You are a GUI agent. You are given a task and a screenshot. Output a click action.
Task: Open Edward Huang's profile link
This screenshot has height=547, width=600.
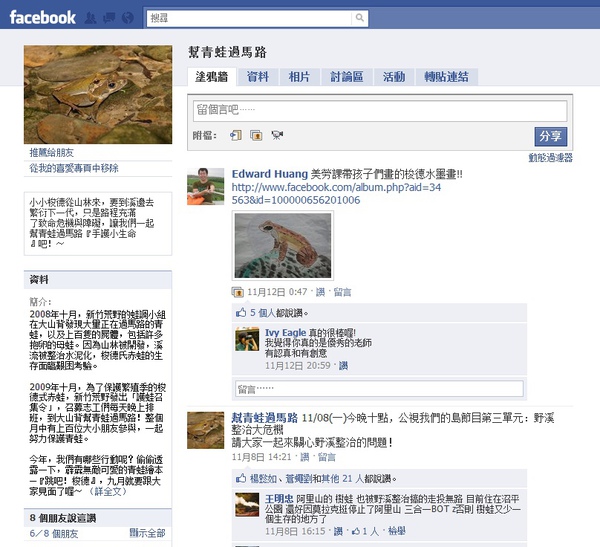coord(270,174)
